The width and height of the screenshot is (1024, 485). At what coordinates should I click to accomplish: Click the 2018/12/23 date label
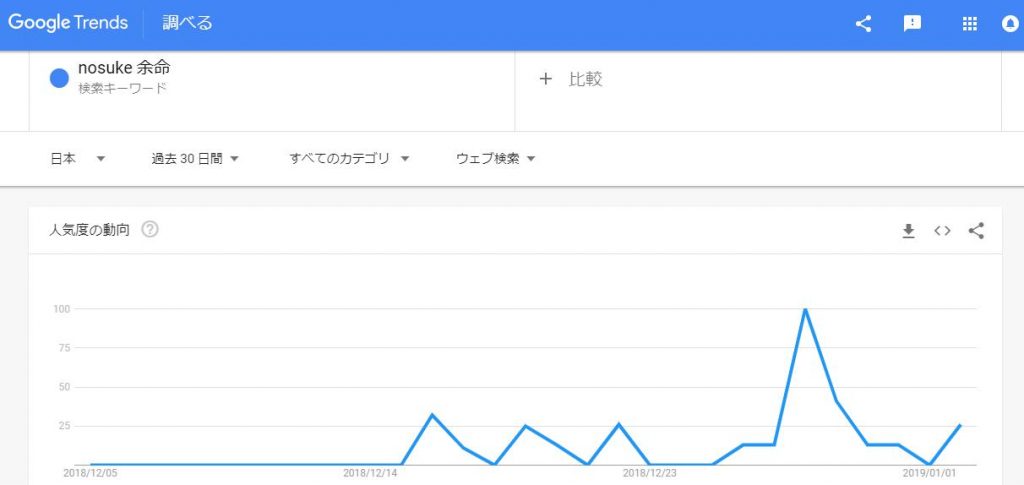(x=649, y=474)
